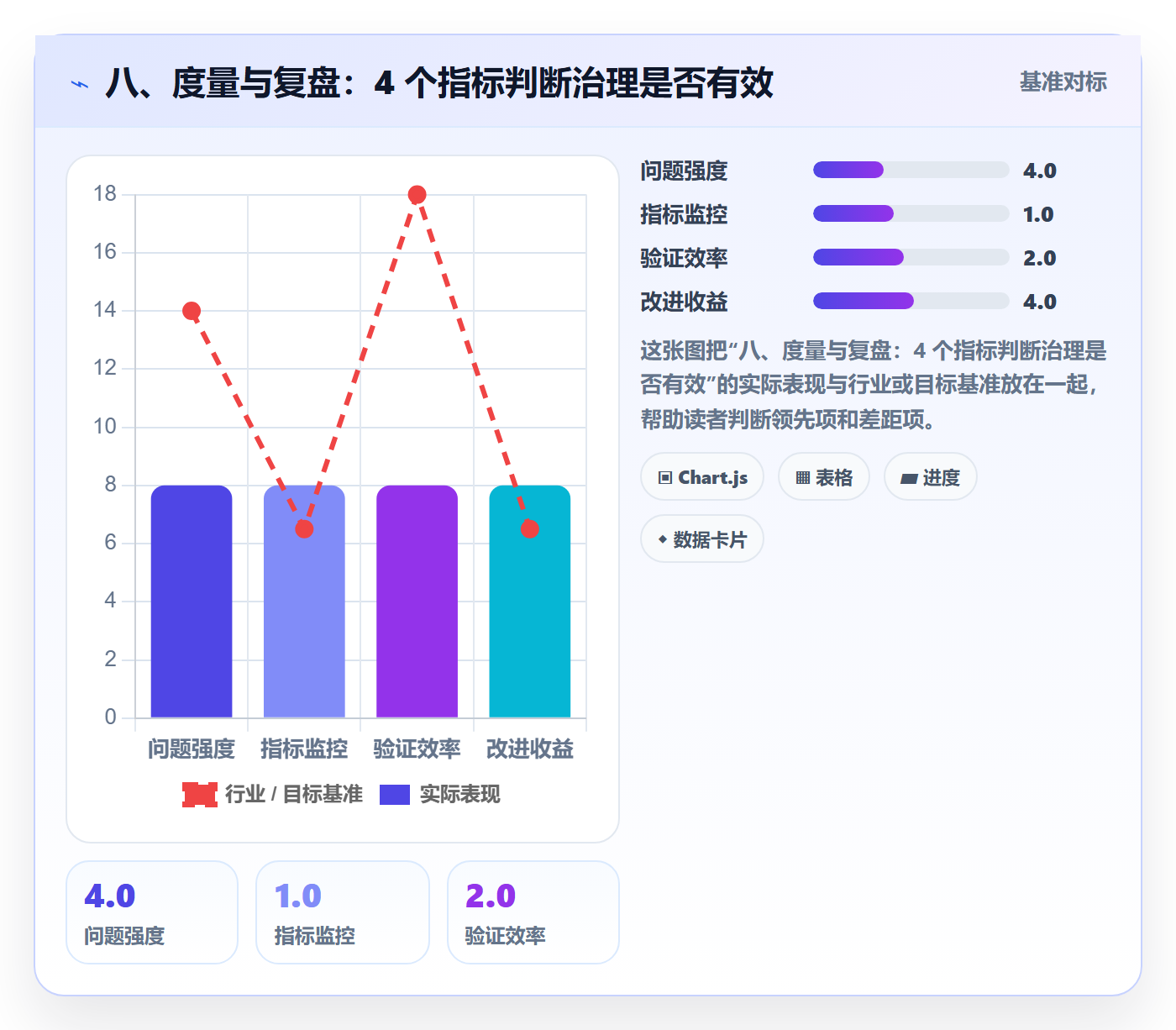Click the Chart.js tag chip
1176x1030 pixels.
[x=702, y=477]
